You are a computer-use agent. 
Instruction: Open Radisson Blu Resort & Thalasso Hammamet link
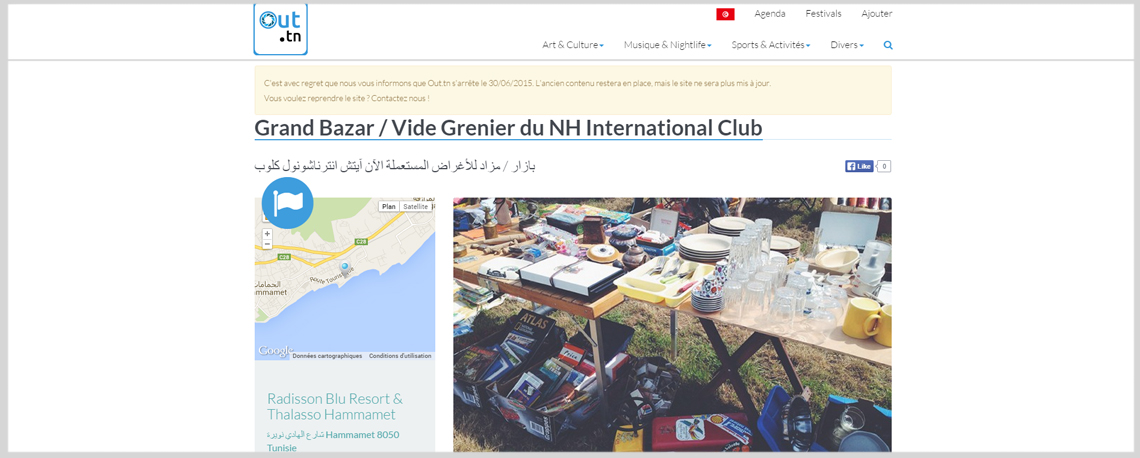[334, 406]
